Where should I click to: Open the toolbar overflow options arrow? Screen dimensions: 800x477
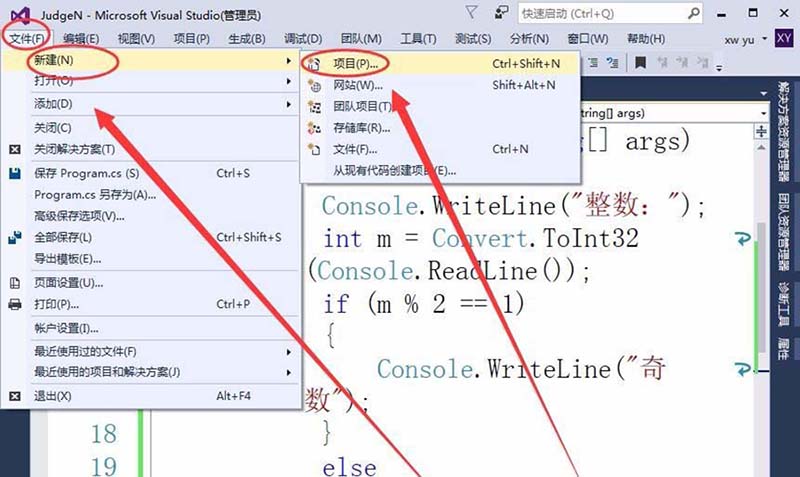click(x=719, y=67)
